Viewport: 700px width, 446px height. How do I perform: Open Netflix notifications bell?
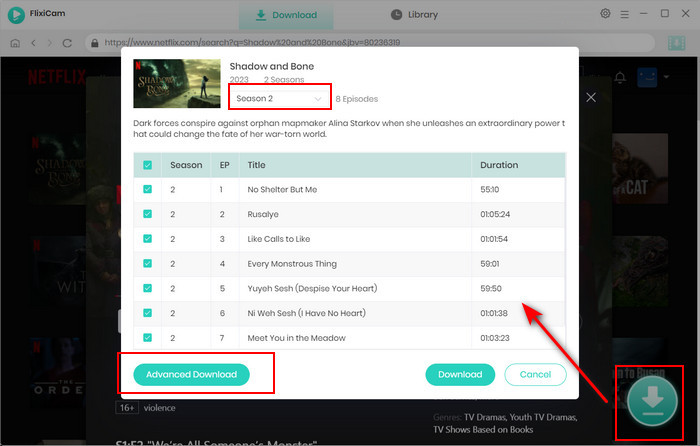620,77
